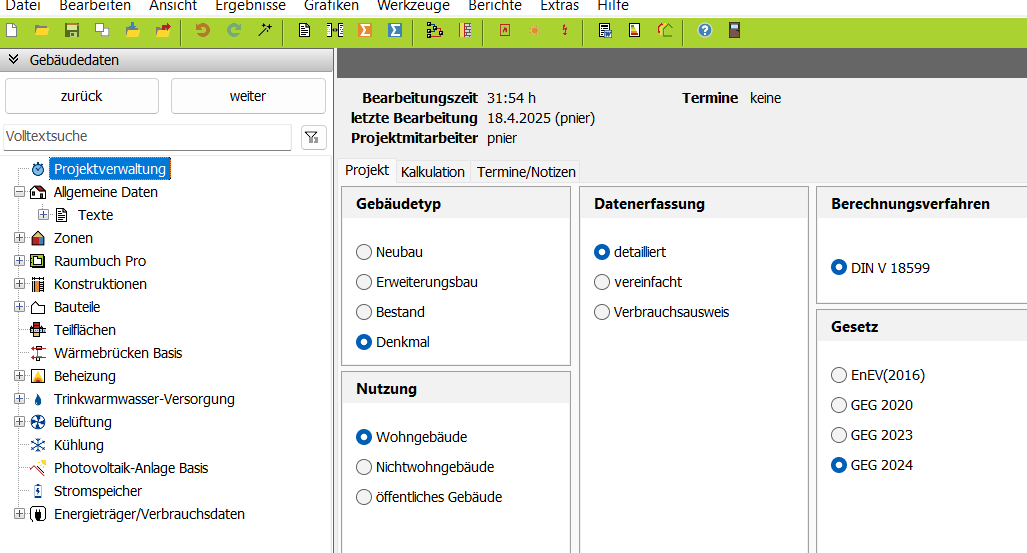
Task: Click the orange sigma calculation icon
Action: coord(365,30)
